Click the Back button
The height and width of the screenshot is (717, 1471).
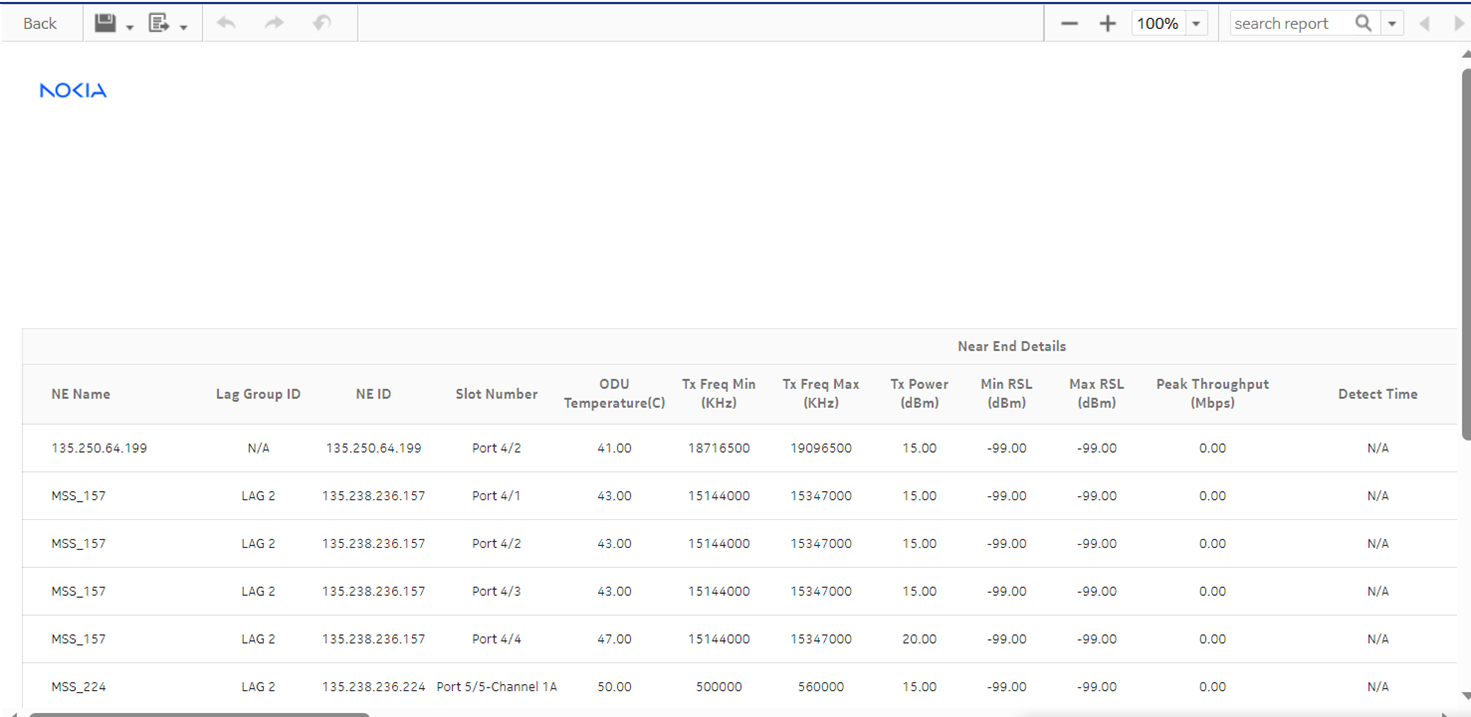coord(40,23)
